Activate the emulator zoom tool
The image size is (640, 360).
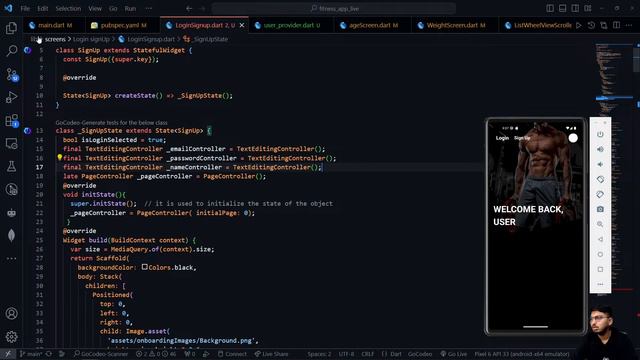600,224
